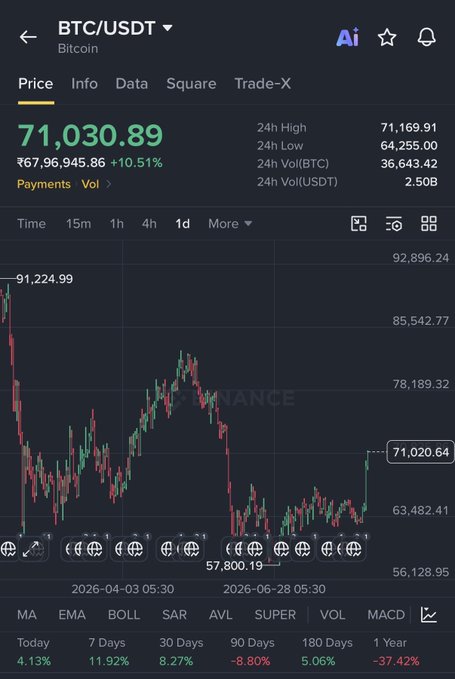Expand tags with the chevron after Vol
The width and height of the screenshot is (455, 679).
[x=109, y=184]
